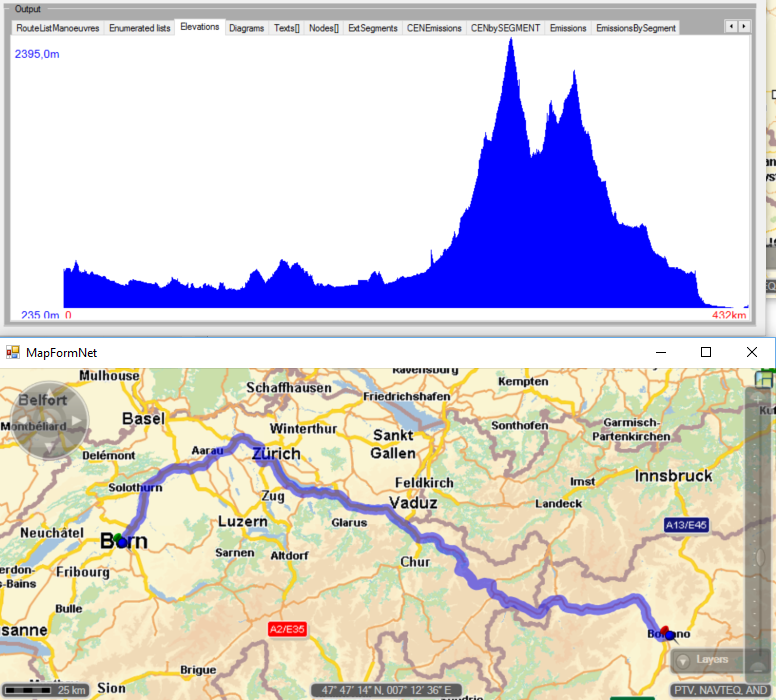Click the MapFormNet window icon
Viewport: 776px width, 700px height.
coord(14,352)
